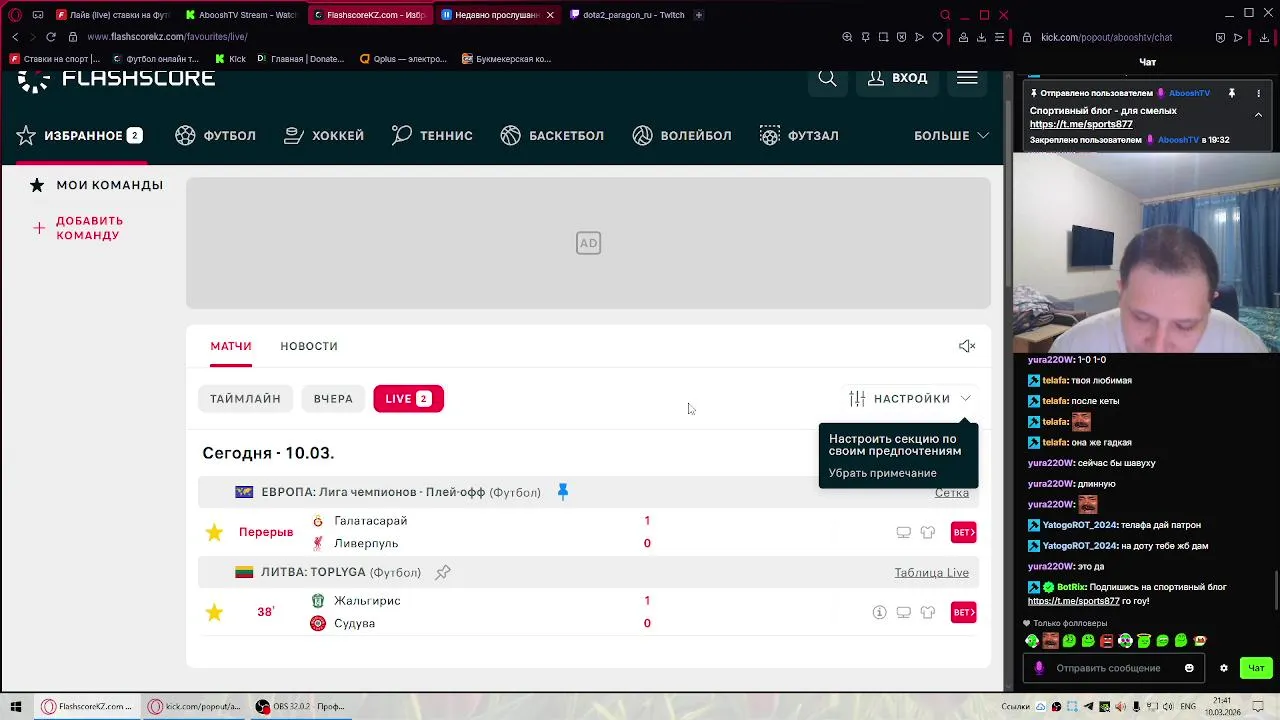Click info icon for Жальгирис match

[879, 612]
